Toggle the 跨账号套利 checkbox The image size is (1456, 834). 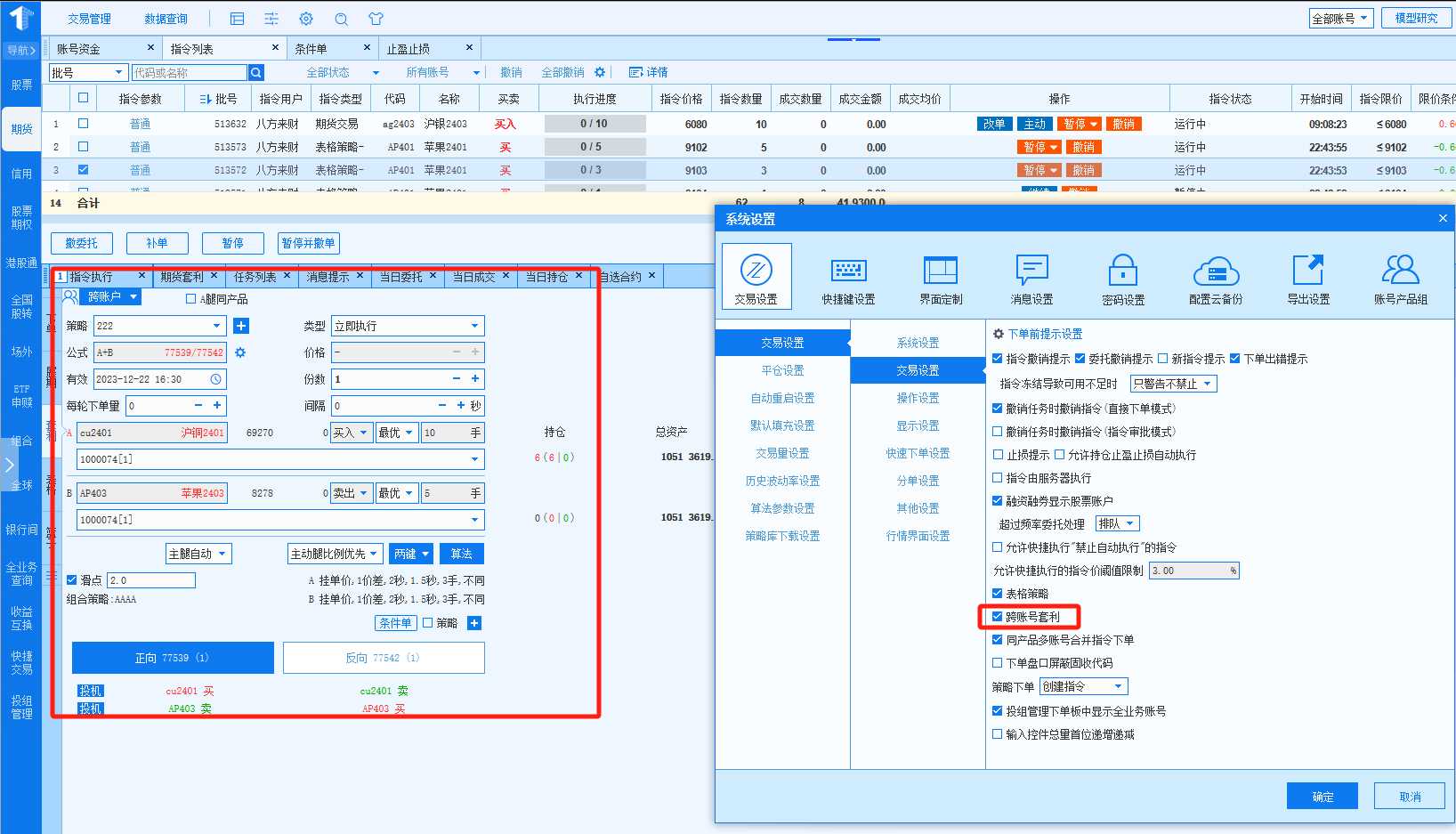[x=998, y=616]
